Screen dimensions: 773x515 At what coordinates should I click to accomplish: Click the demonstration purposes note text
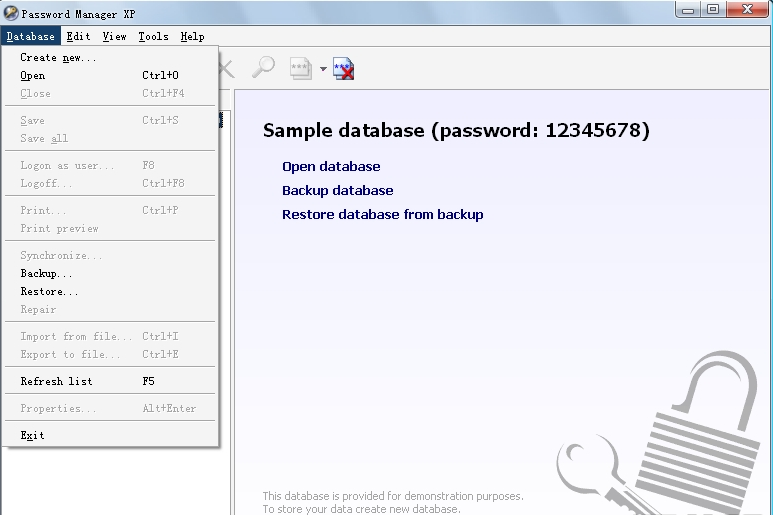[x=393, y=502]
